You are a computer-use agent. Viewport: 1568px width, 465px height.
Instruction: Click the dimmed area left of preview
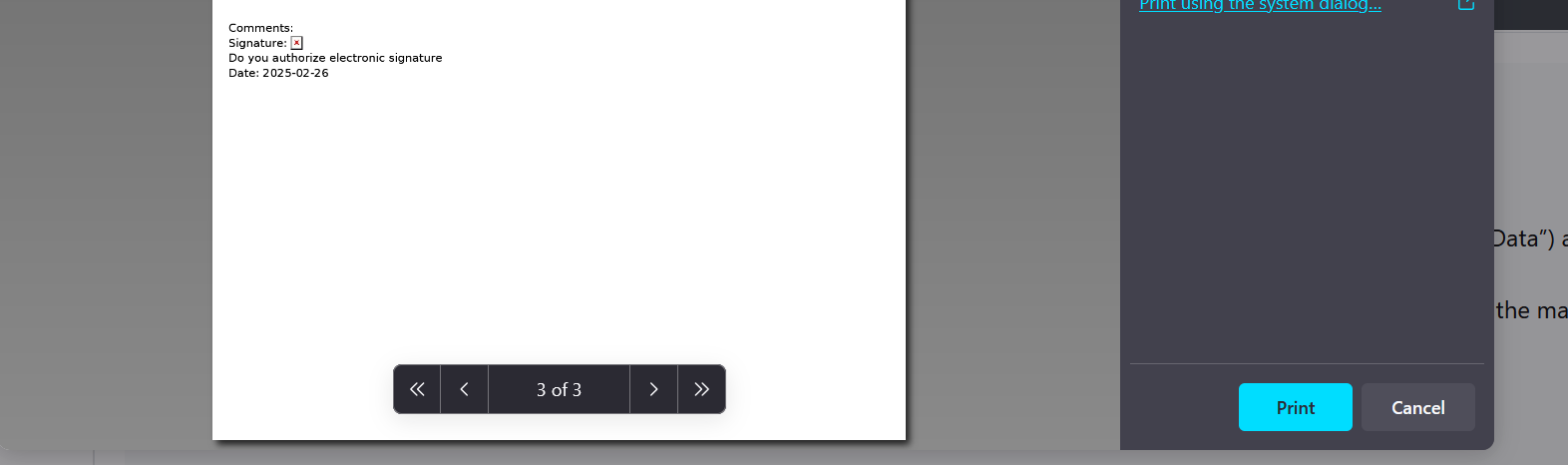(x=105, y=220)
